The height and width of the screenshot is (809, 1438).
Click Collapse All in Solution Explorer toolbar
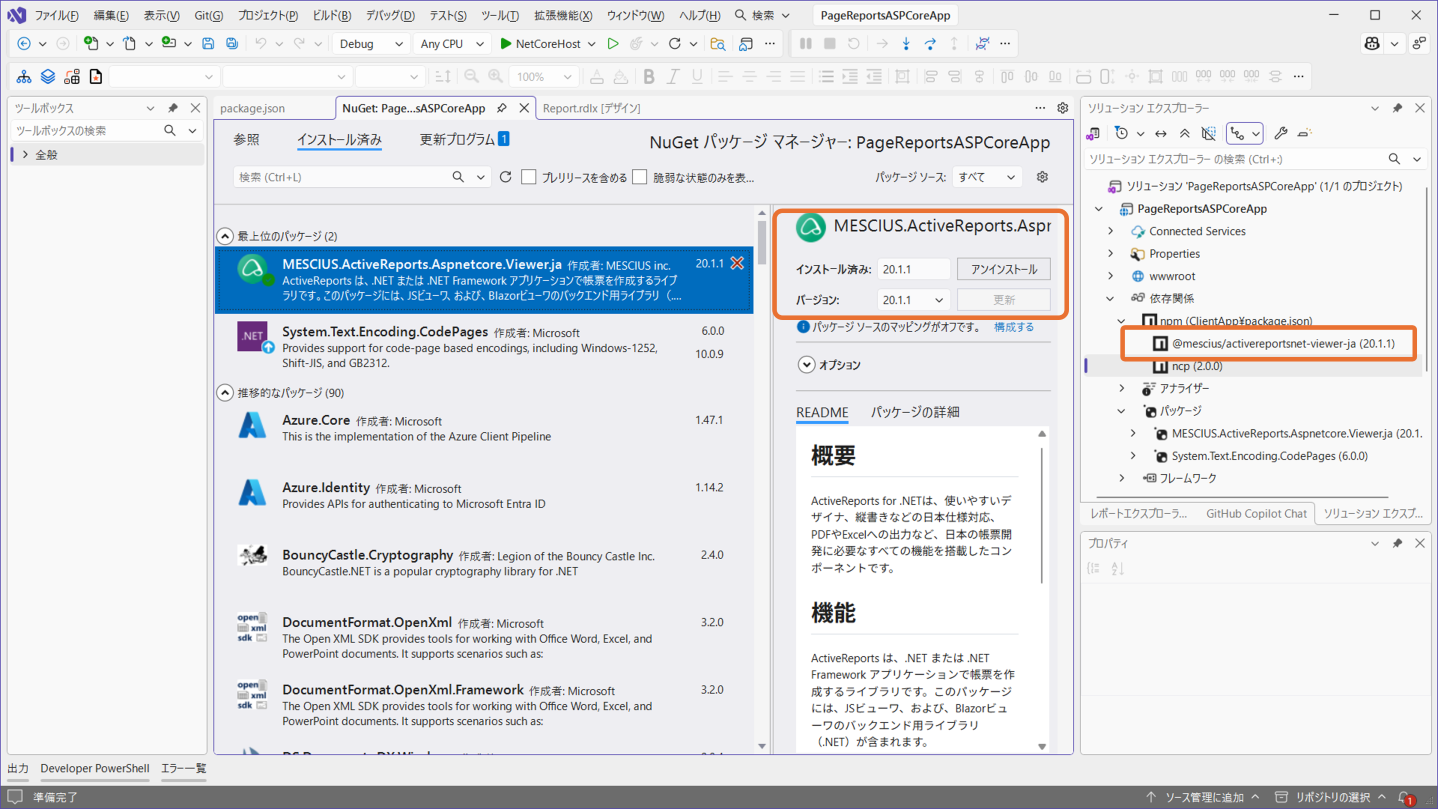tap(1185, 133)
